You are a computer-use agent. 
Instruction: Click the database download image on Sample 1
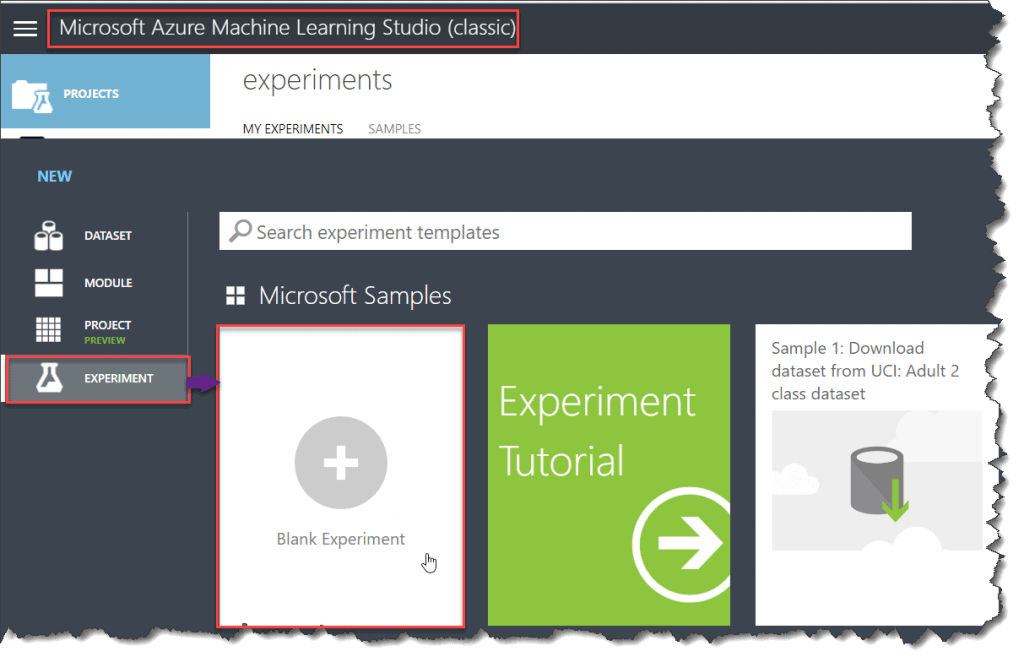pos(876,480)
